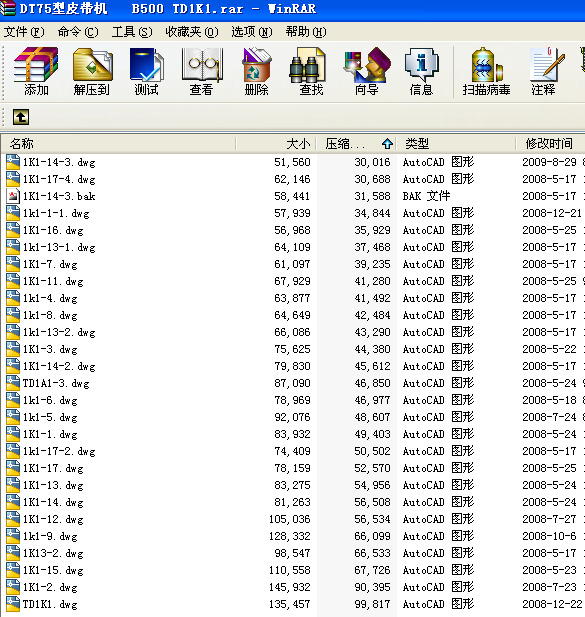585x617 pixels.
Task: Click the icon of TD1A1-3.dwg
Action: click(x=13, y=383)
